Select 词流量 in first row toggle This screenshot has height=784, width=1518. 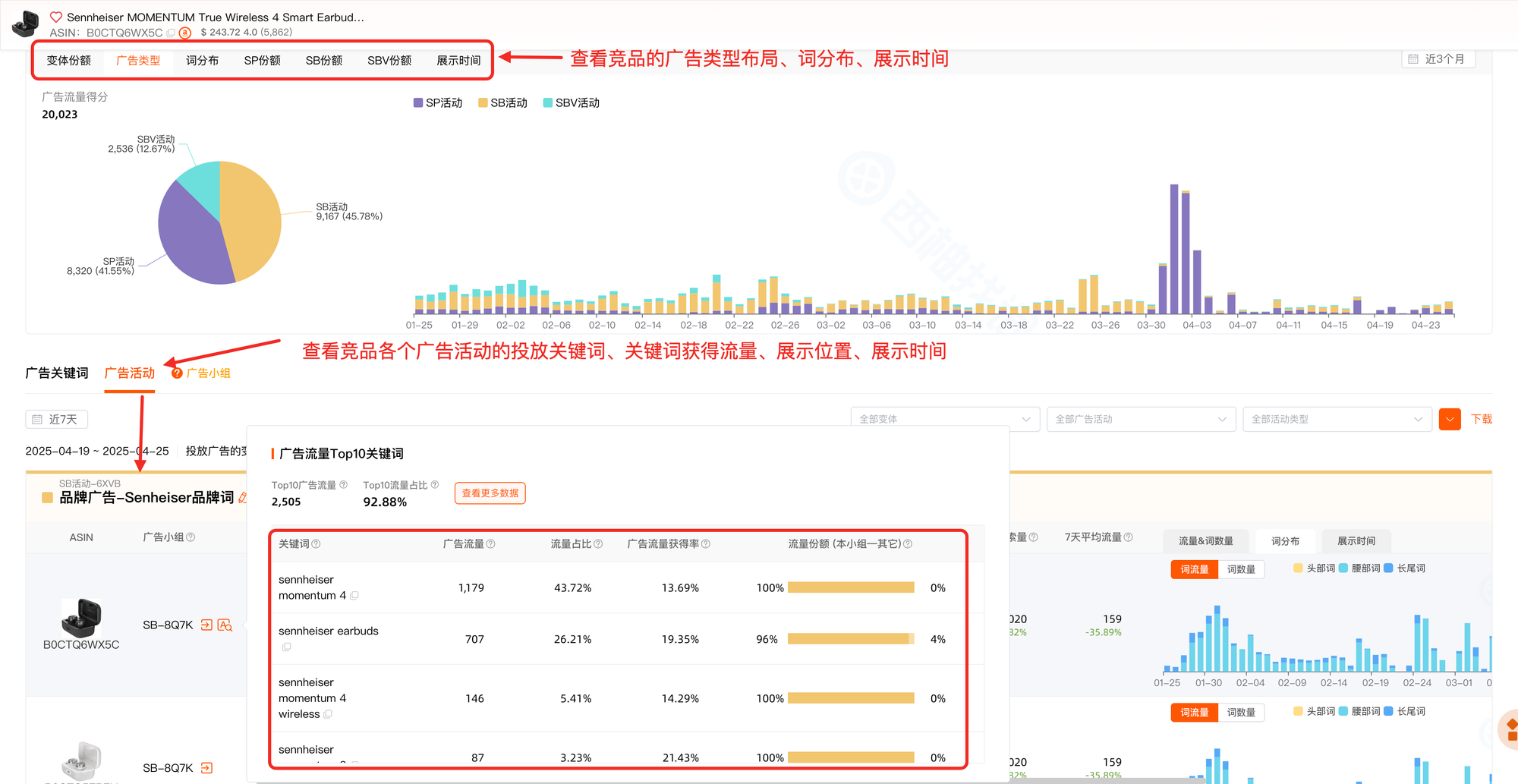click(x=1194, y=569)
